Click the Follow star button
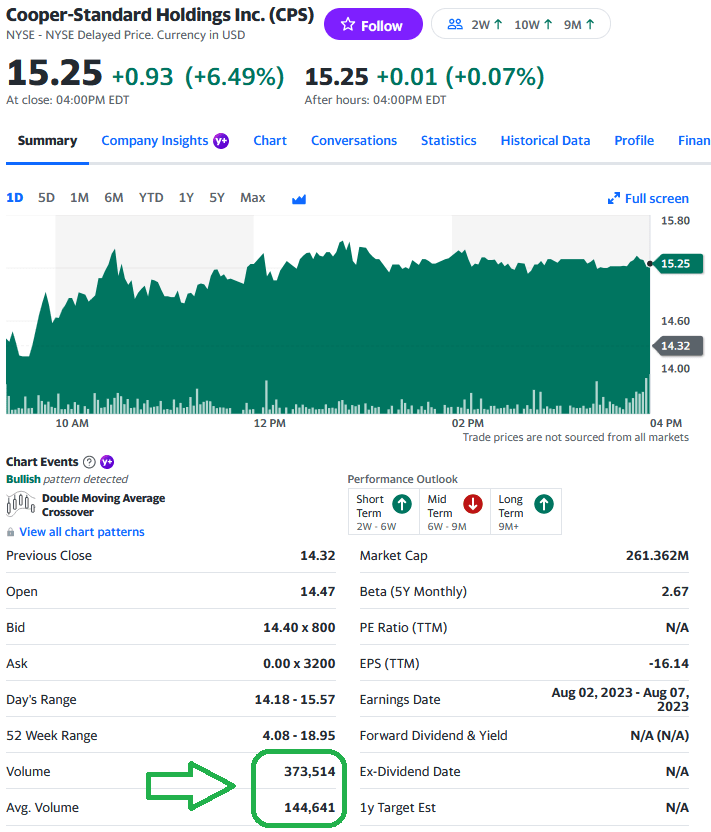 [372, 25]
